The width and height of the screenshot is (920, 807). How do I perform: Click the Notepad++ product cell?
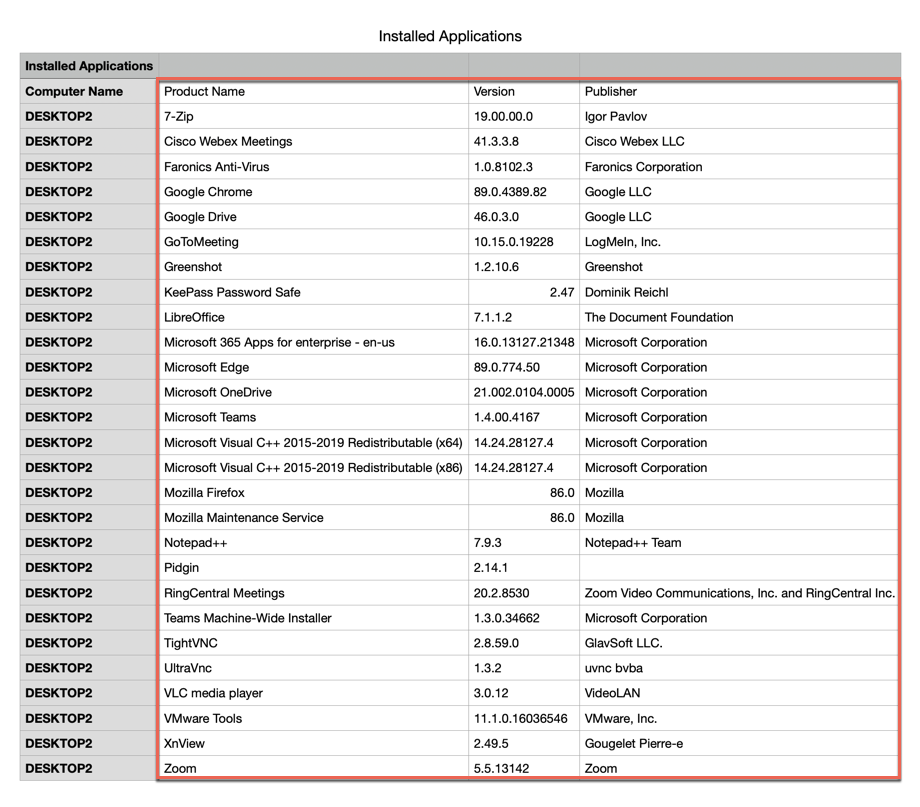tap(313, 543)
